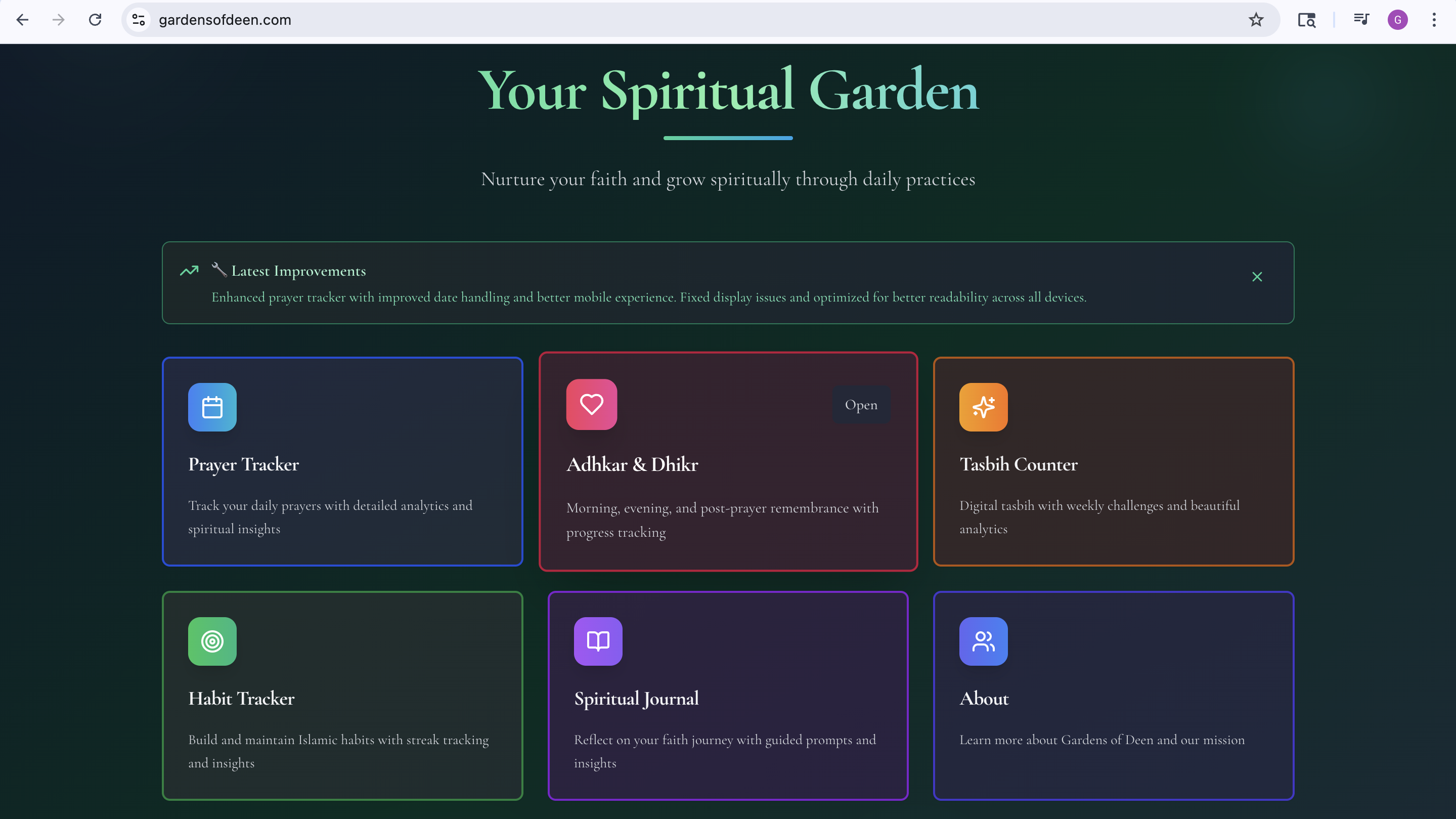Open the Spiritual Journal card title

[x=636, y=699]
